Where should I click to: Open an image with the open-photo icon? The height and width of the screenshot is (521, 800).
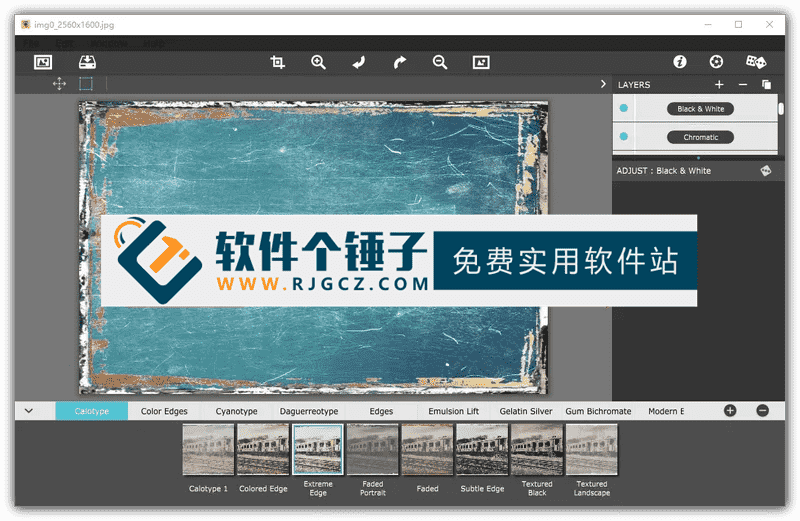tap(43, 62)
